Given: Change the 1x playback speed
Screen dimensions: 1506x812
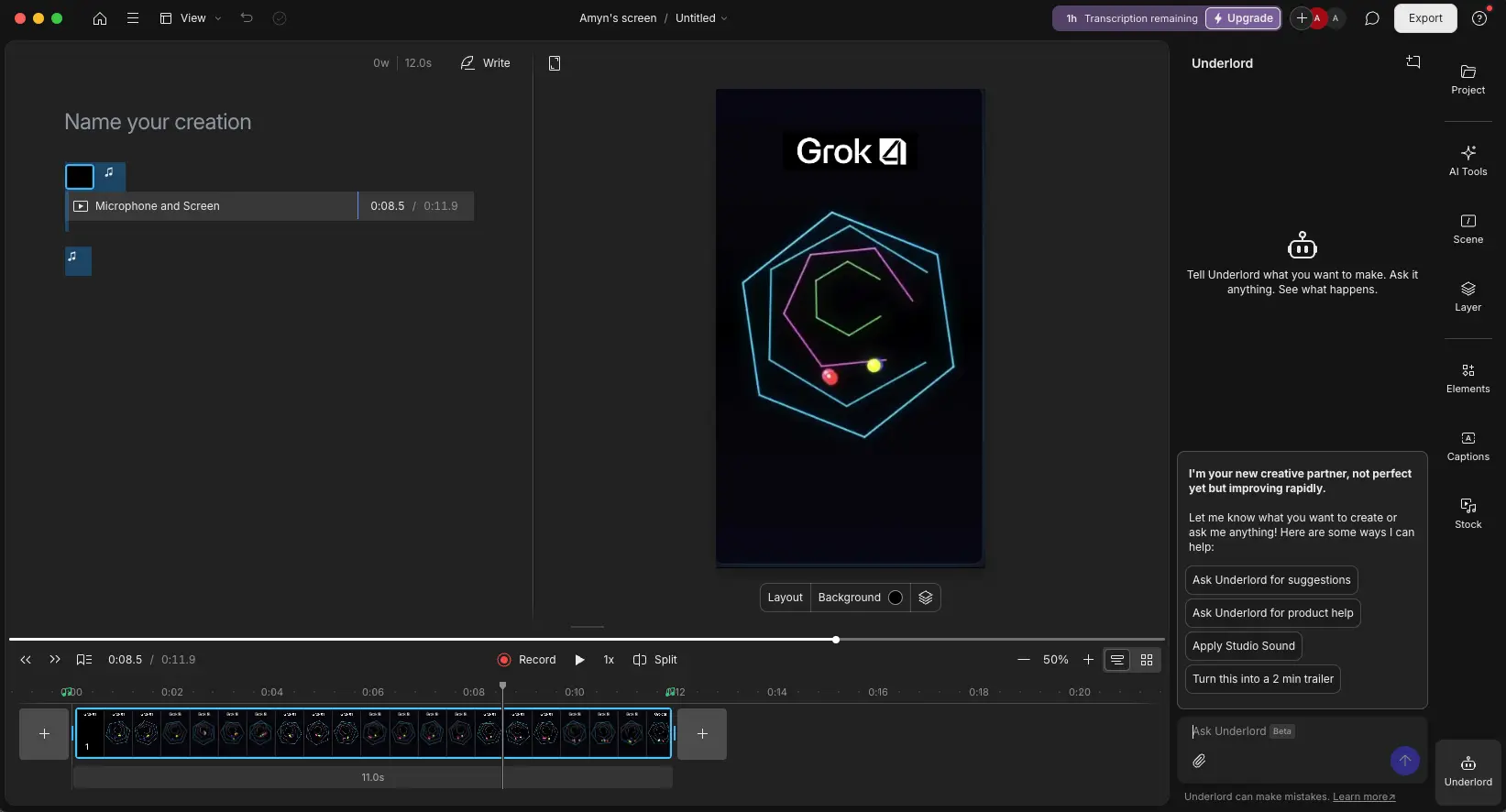Looking at the screenshot, I should (609, 660).
